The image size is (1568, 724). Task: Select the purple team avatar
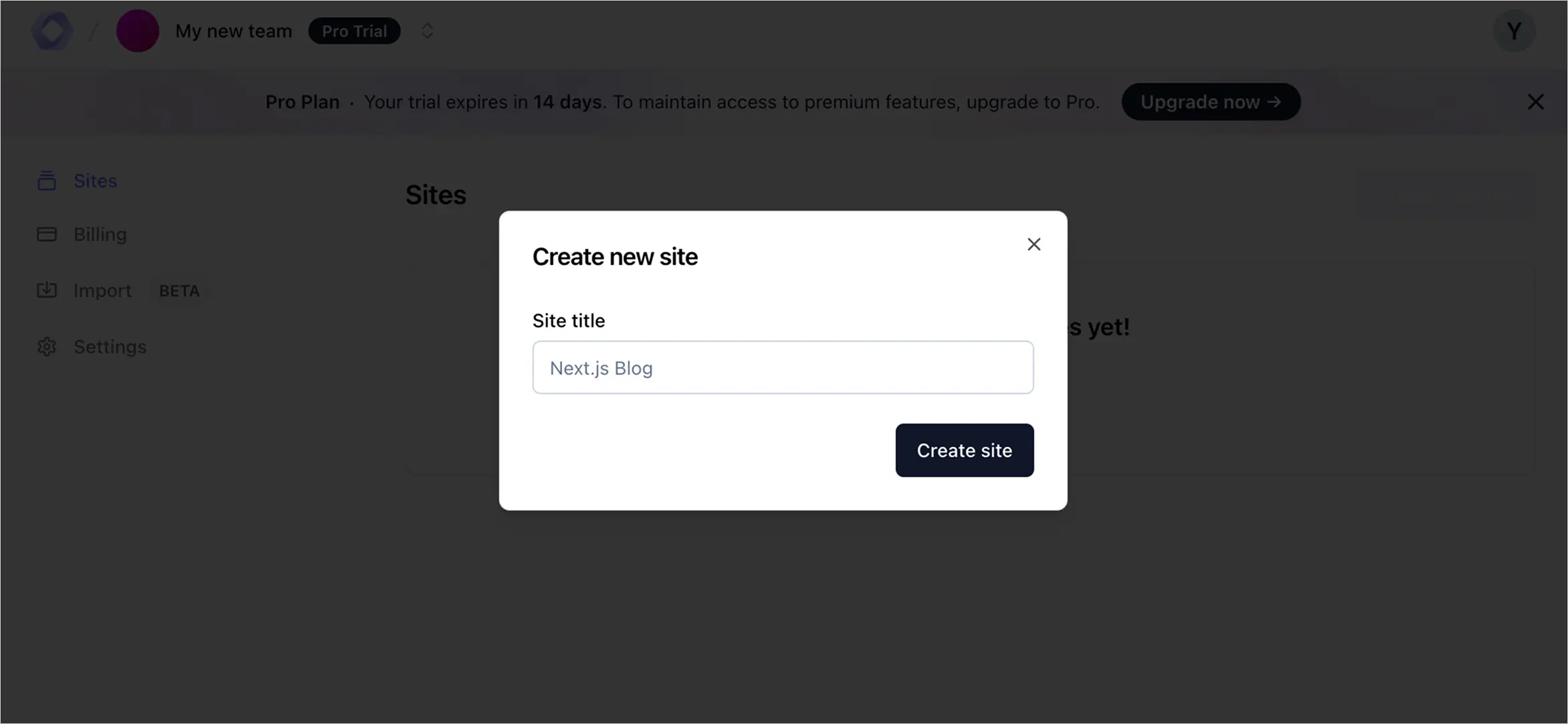click(137, 31)
